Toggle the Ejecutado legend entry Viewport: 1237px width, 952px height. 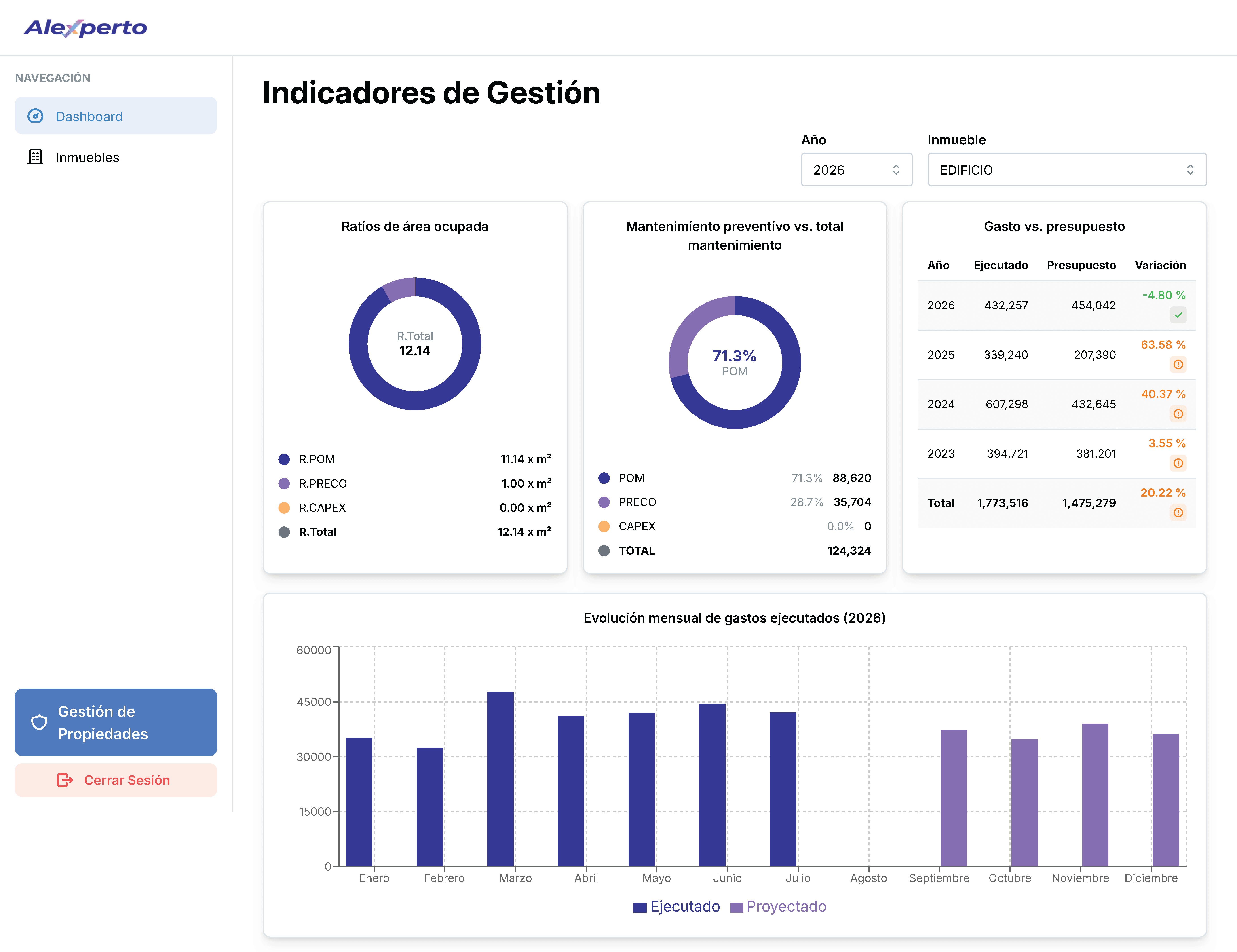point(677,906)
